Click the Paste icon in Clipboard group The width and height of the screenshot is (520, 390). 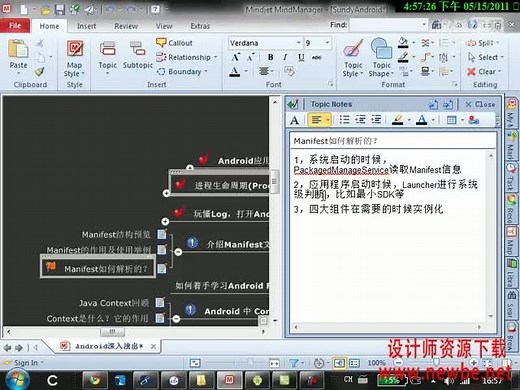pyautogui.click(x=18, y=49)
